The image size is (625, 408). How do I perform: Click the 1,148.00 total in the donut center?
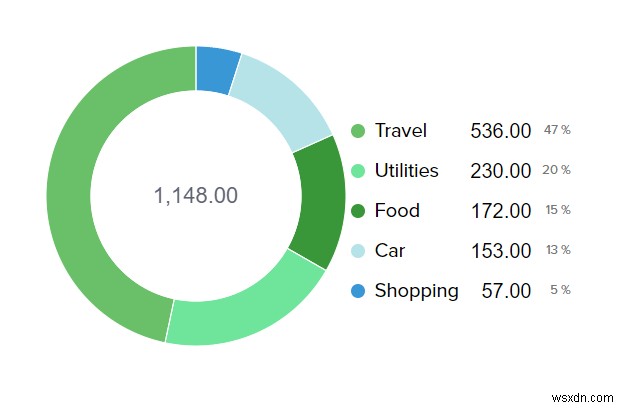tap(196, 196)
